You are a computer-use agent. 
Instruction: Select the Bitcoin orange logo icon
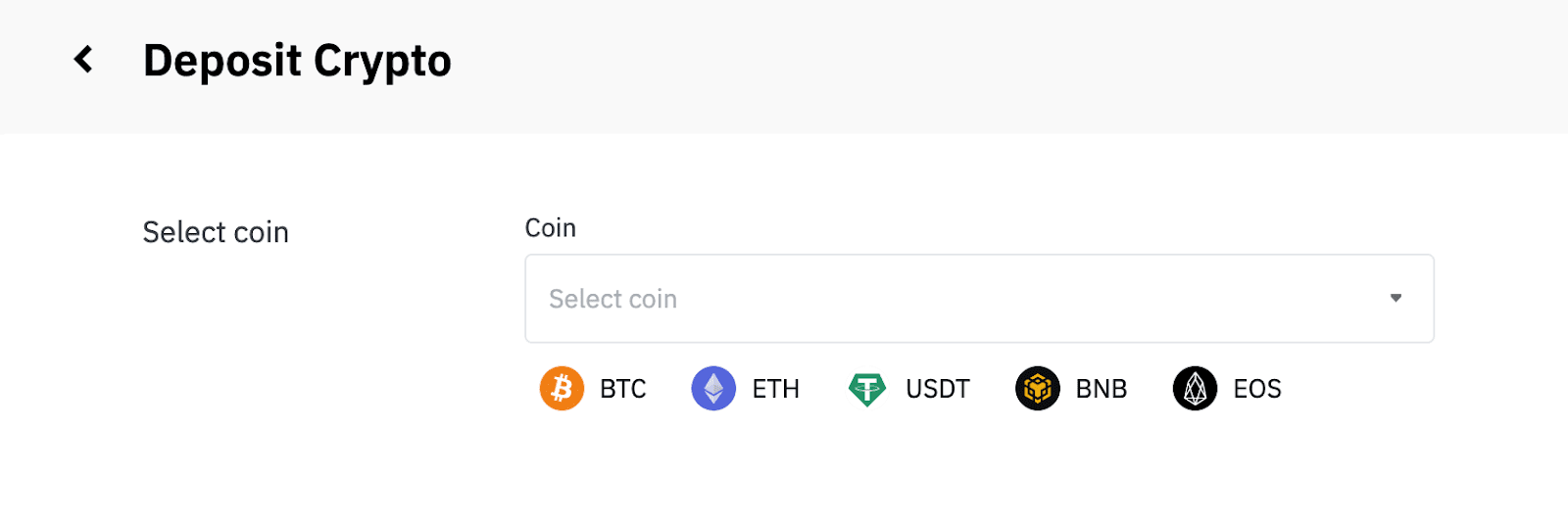[562, 389]
